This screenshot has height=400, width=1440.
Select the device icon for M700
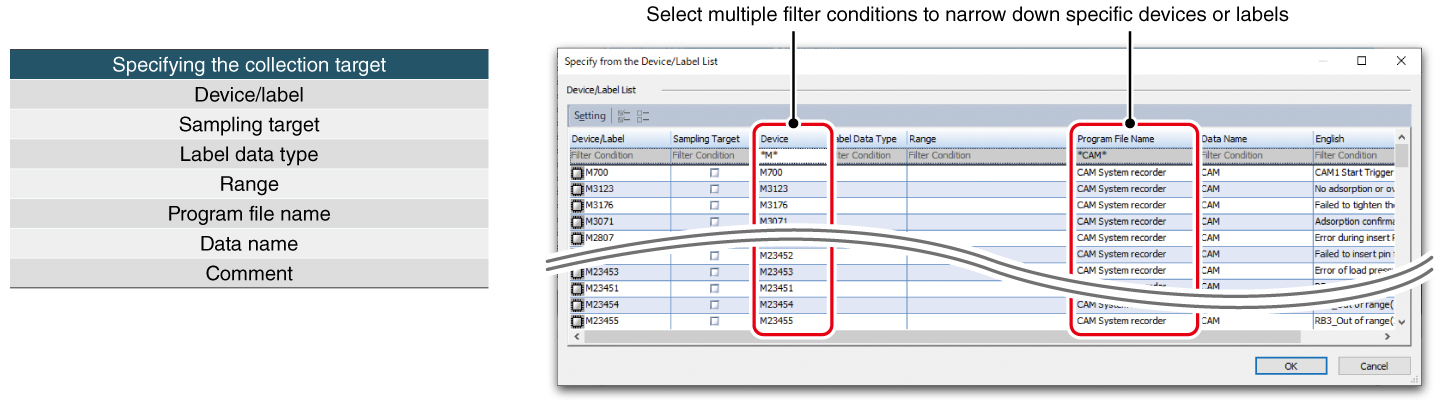click(x=577, y=173)
